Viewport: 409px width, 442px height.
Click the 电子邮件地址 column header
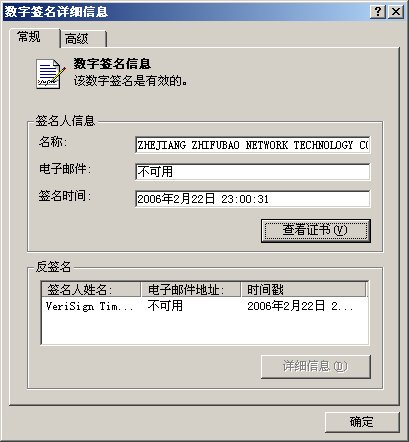click(x=191, y=289)
